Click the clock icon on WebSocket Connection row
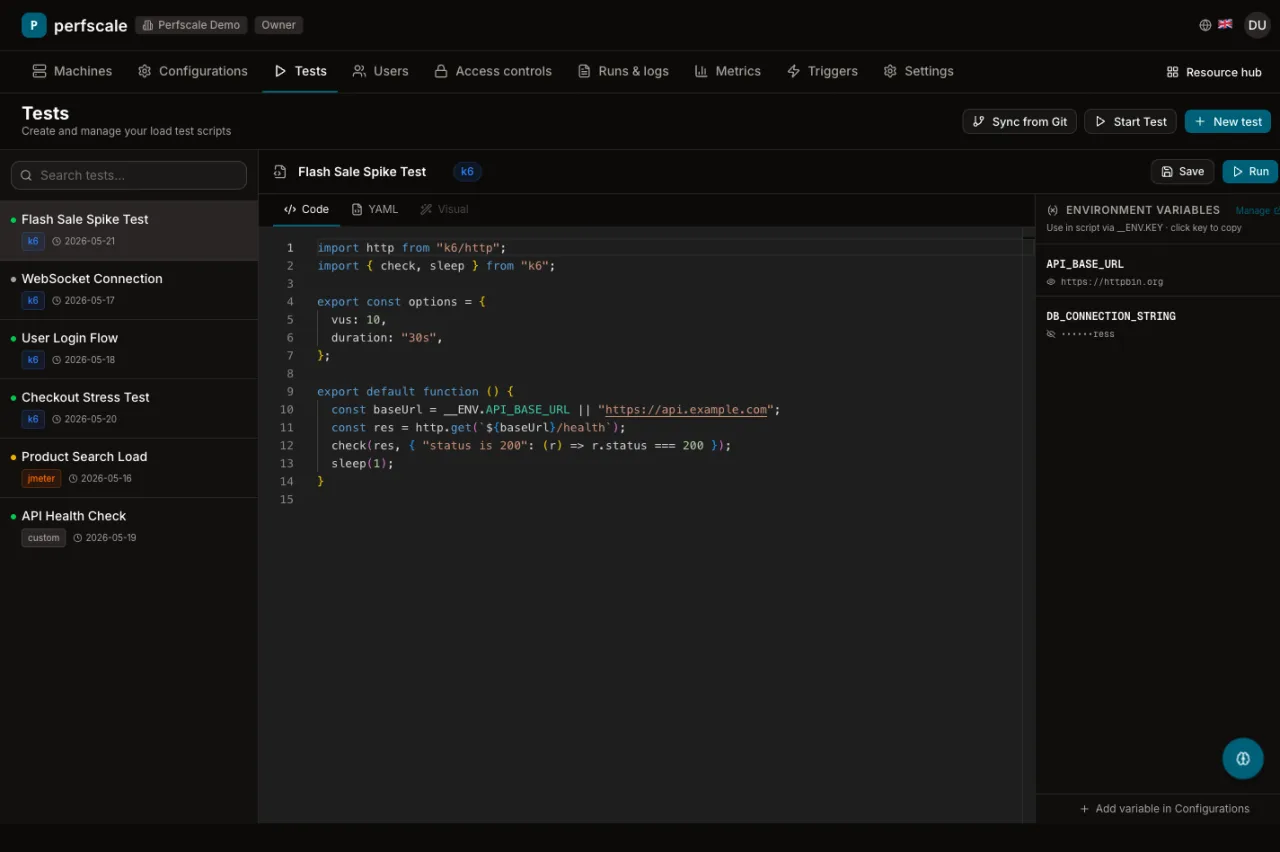The width and height of the screenshot is (1280, 852). 57,300
